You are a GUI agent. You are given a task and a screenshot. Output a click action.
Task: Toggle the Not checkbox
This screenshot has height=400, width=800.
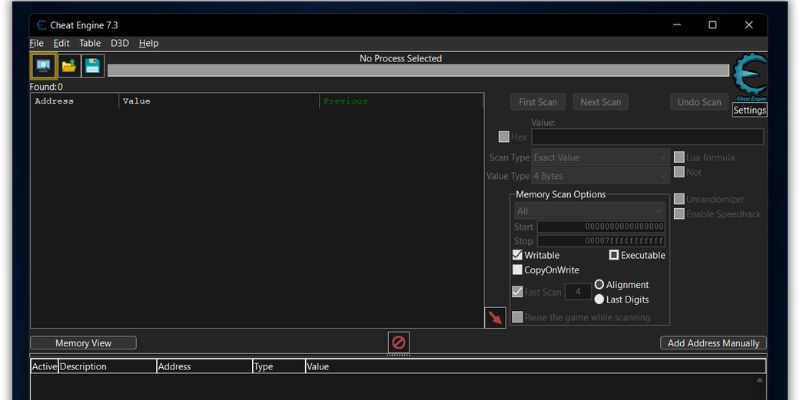(x=679, y=172)
